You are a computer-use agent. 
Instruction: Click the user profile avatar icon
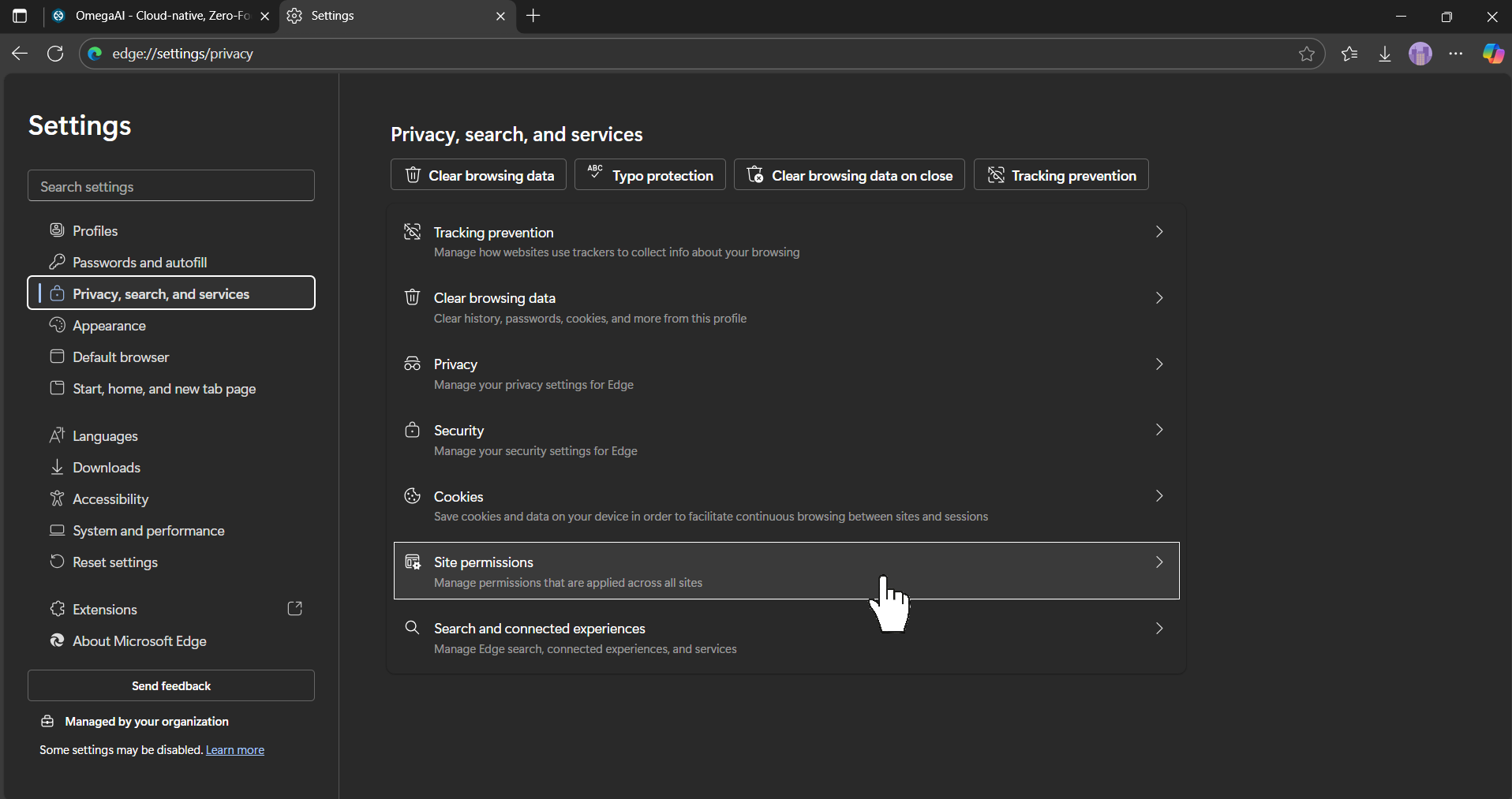1420,54
